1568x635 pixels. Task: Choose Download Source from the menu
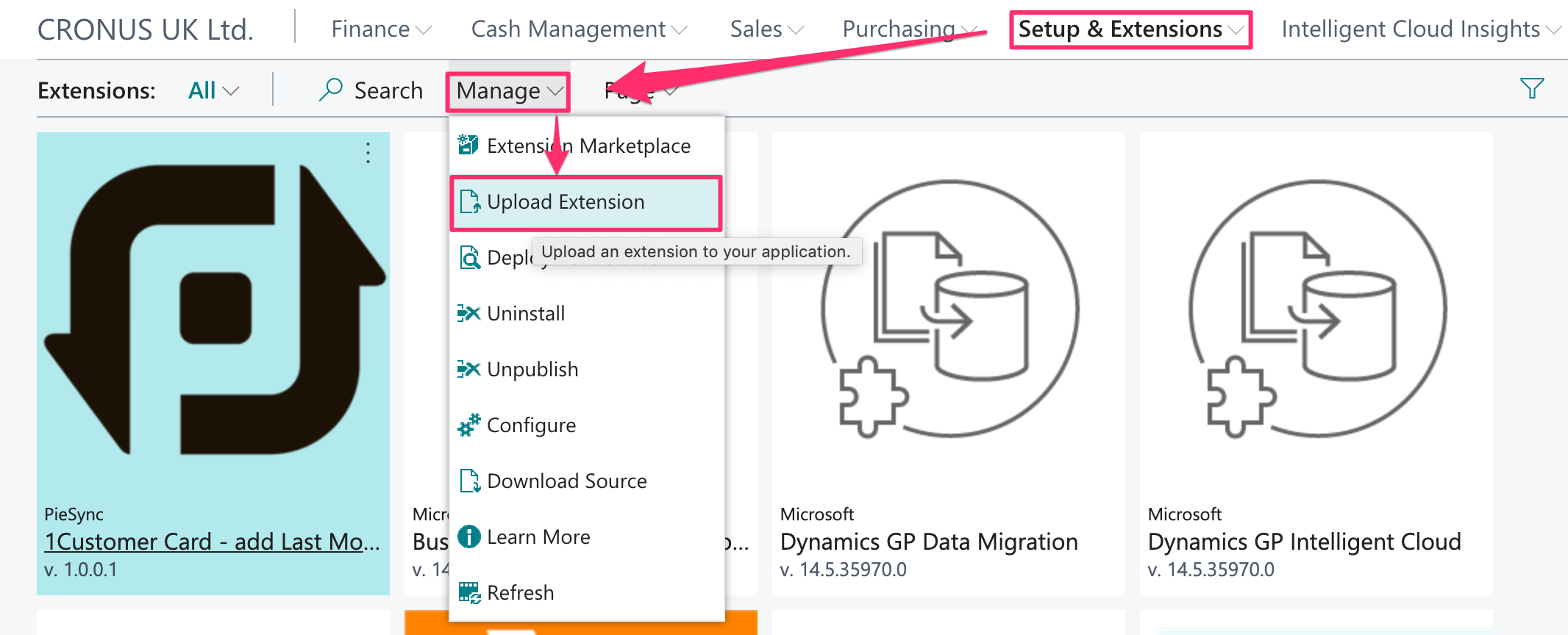pyautogui.click(x=587, y=481)
